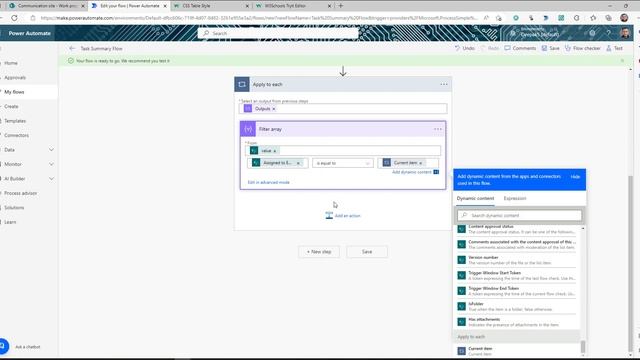Open the account profile picture in header
Viewport: 640px width, 360px height.
pyautogui.click(x=625, y=33)
